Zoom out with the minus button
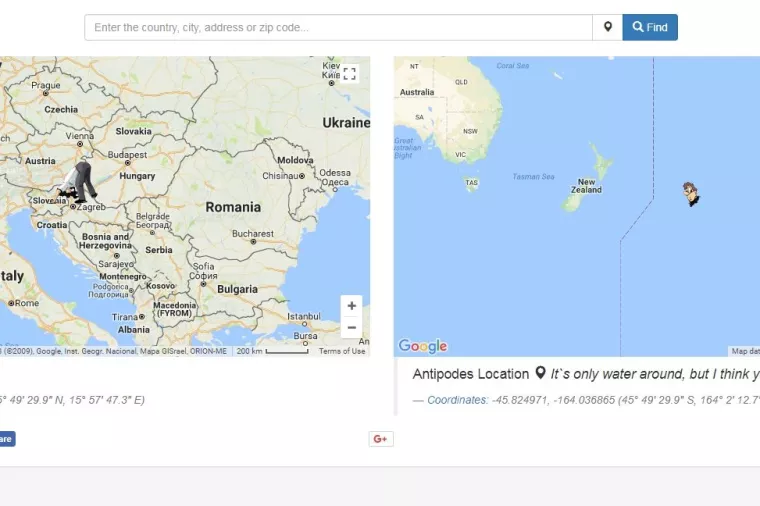This screenshot has height=506, width=760. (x=351, y=328)
